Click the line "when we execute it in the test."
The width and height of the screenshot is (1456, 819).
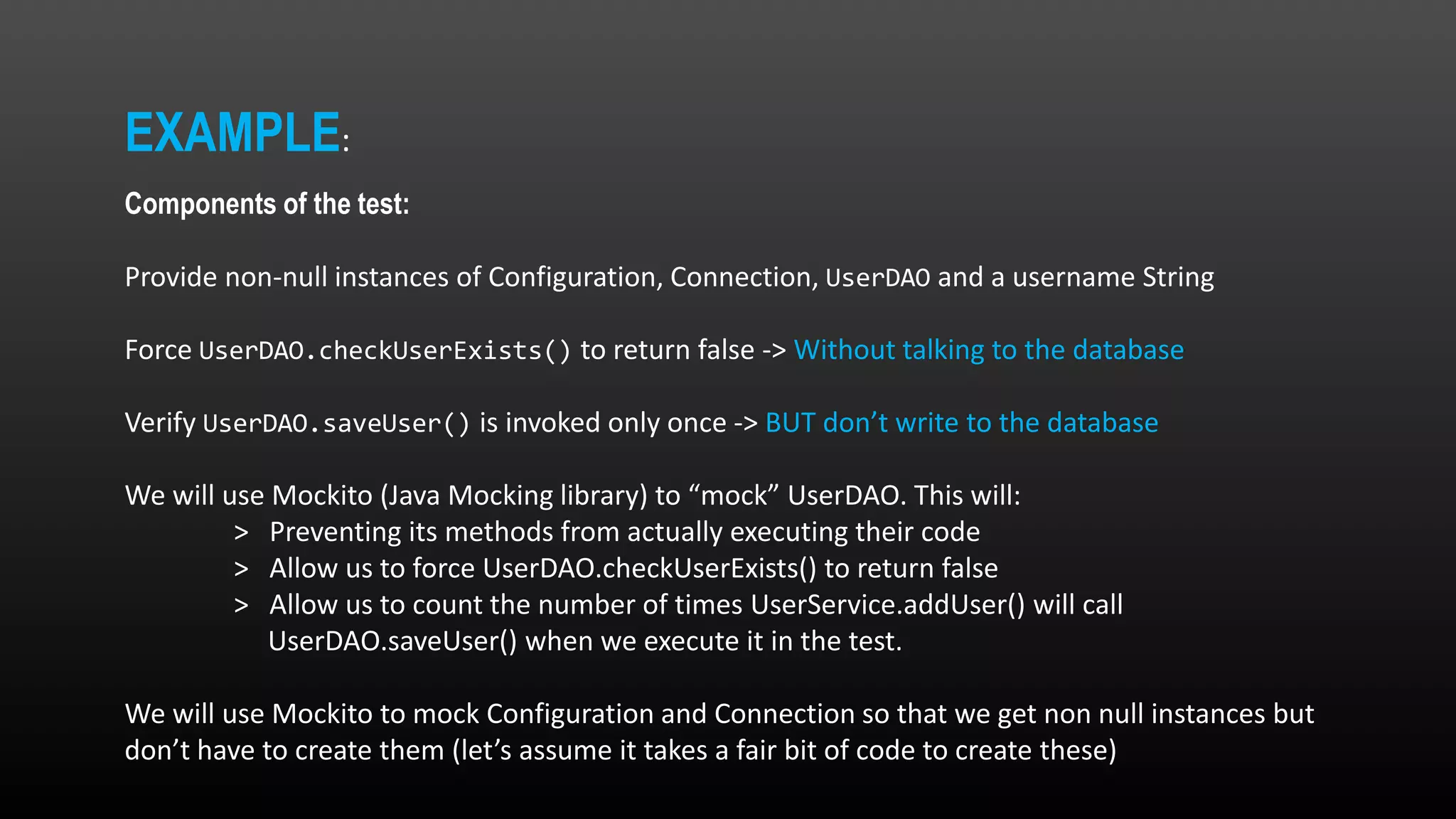[713, 642]
